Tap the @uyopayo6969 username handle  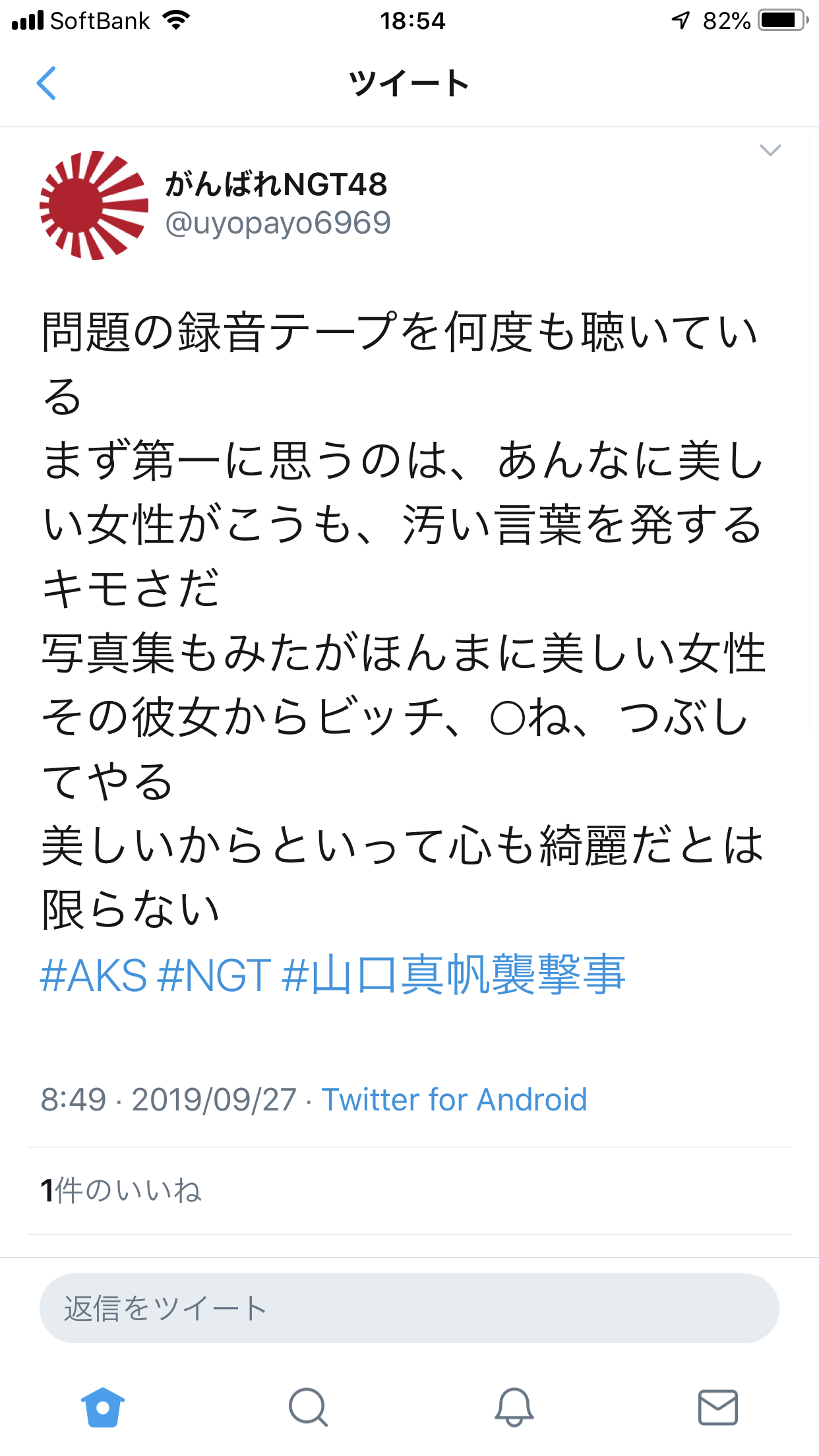point(278,223)
